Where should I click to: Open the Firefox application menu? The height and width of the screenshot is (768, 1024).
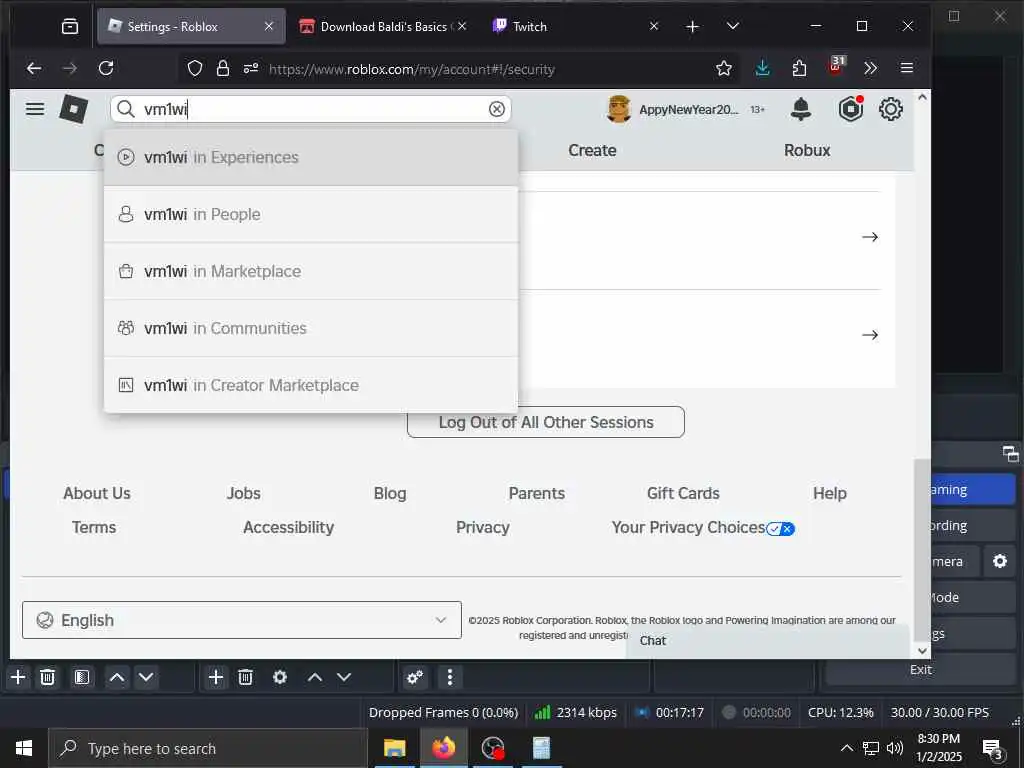(x=906, y=69)
